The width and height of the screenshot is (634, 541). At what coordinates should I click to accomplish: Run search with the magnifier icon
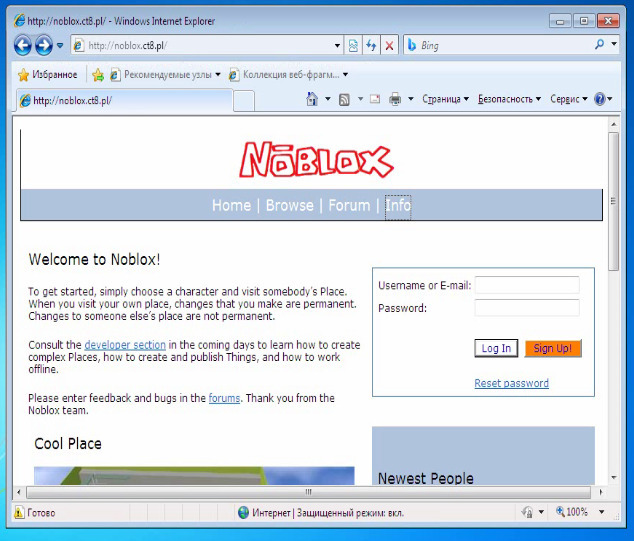(600, 44)
